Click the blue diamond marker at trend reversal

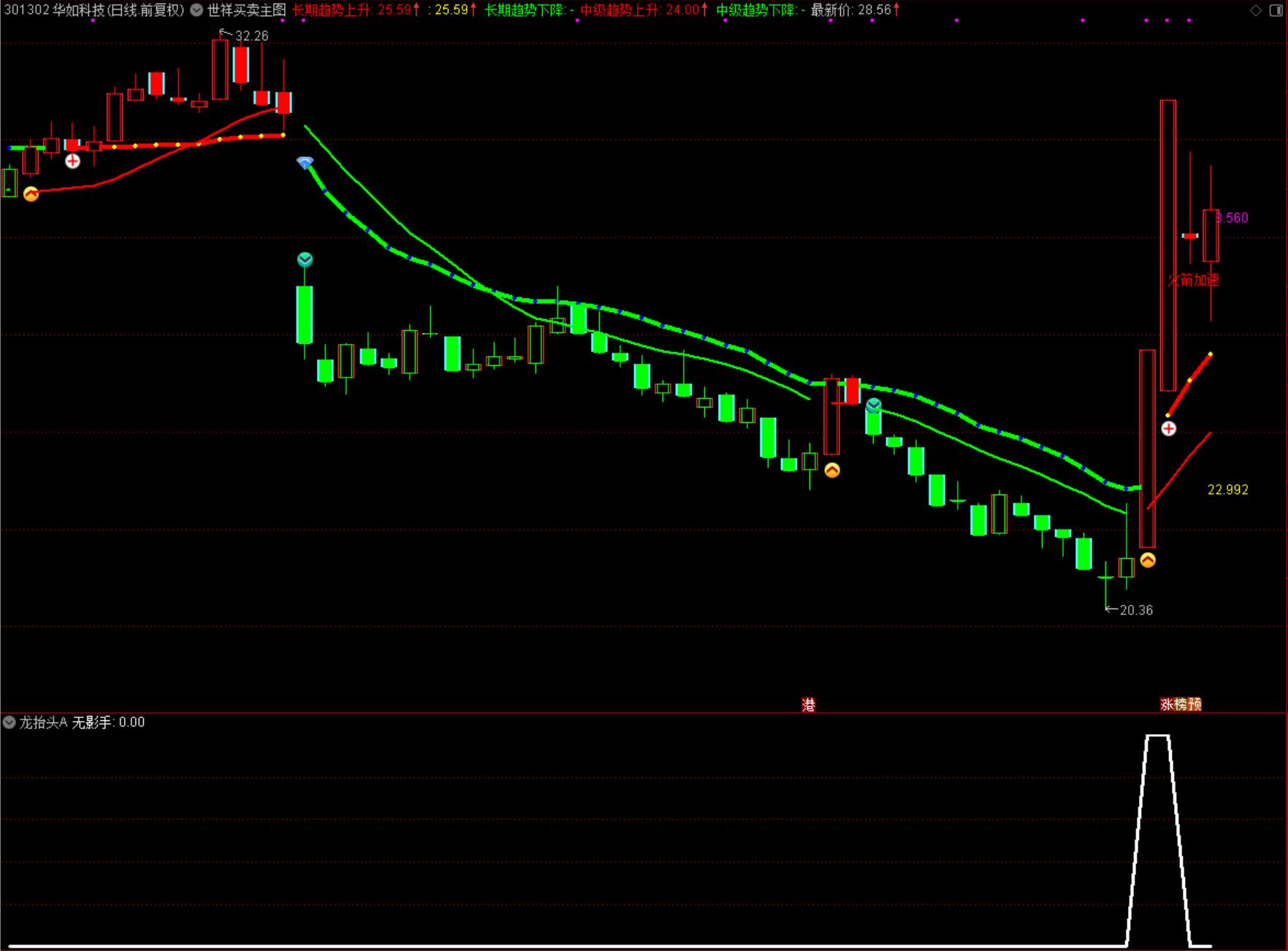(305, 162)
